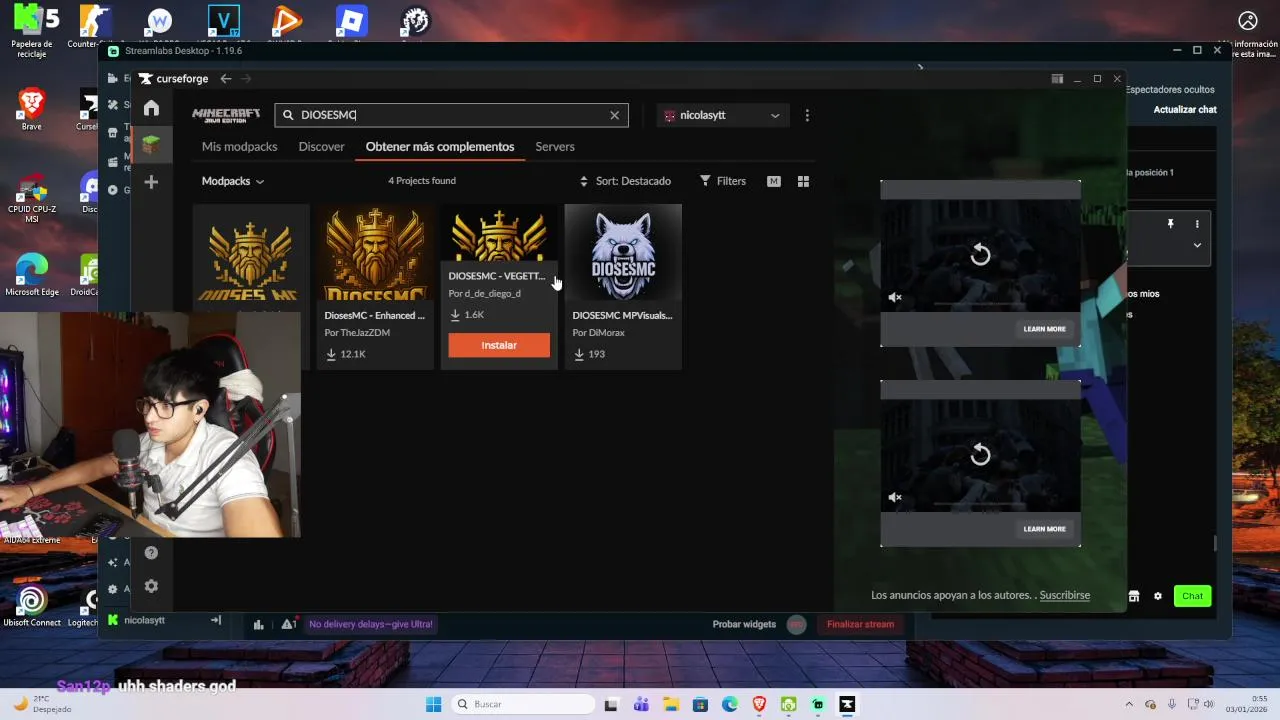
Task: Click Probar widgets in Streamlabs
Action: tap(744, 624)
